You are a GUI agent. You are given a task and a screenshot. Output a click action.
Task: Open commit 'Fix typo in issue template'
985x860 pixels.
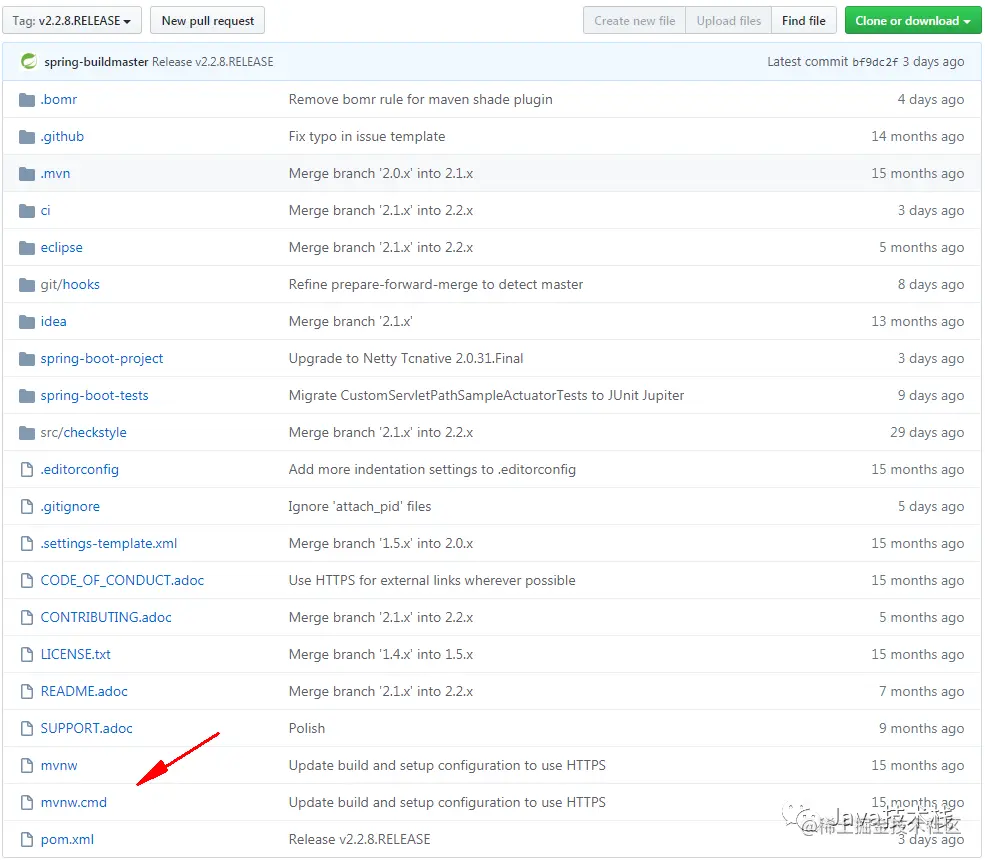pos(367,137)
